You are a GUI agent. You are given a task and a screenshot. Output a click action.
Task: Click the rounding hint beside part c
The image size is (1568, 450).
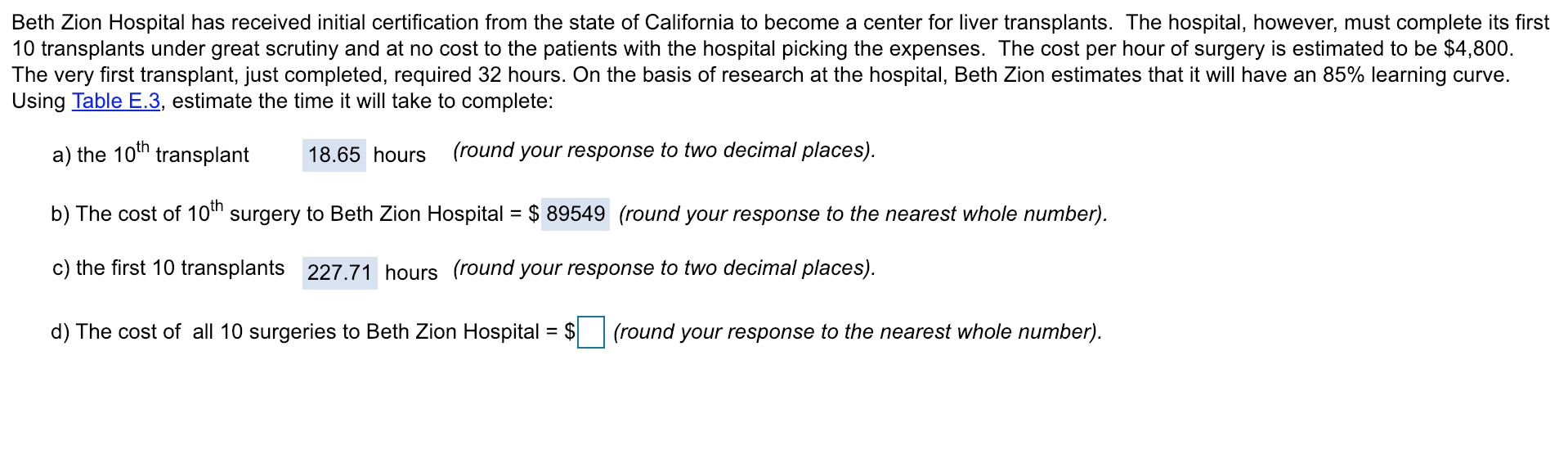coord(664,268)
